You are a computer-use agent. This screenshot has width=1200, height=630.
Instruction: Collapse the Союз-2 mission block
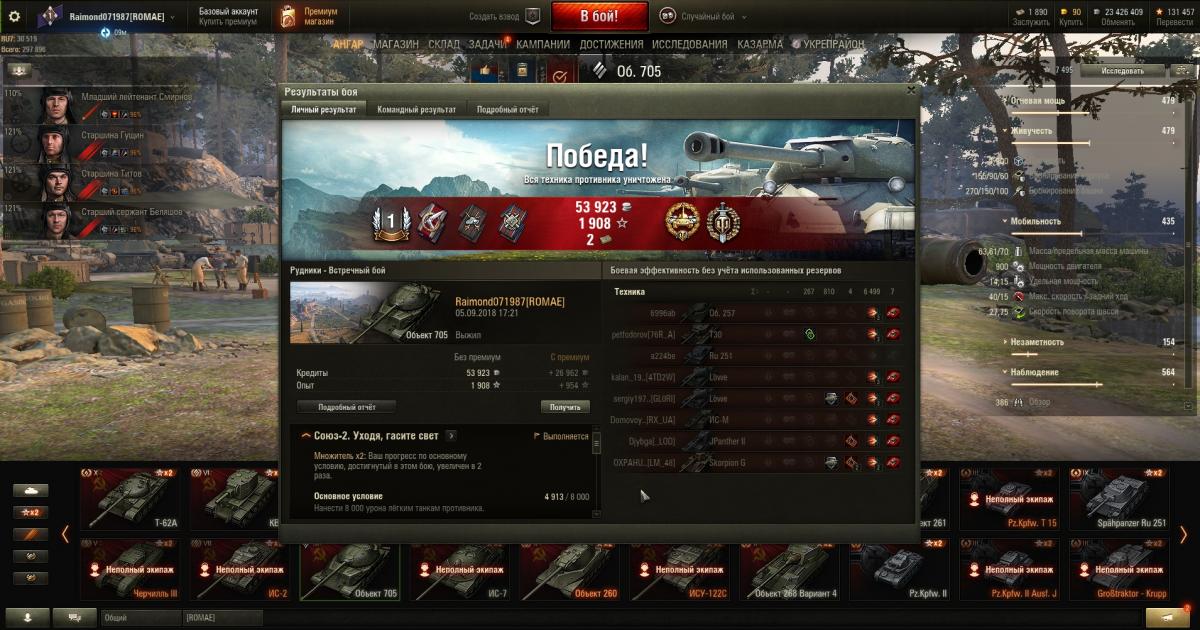(x=304, y=436)
